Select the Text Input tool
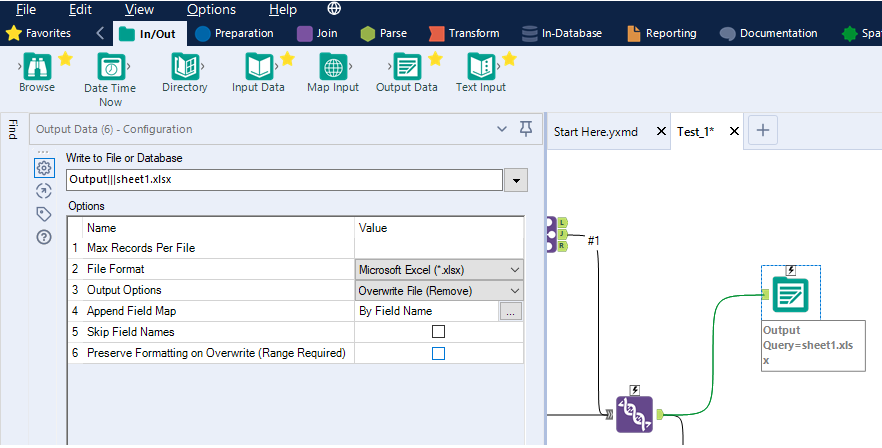 [x=480, y=67]
